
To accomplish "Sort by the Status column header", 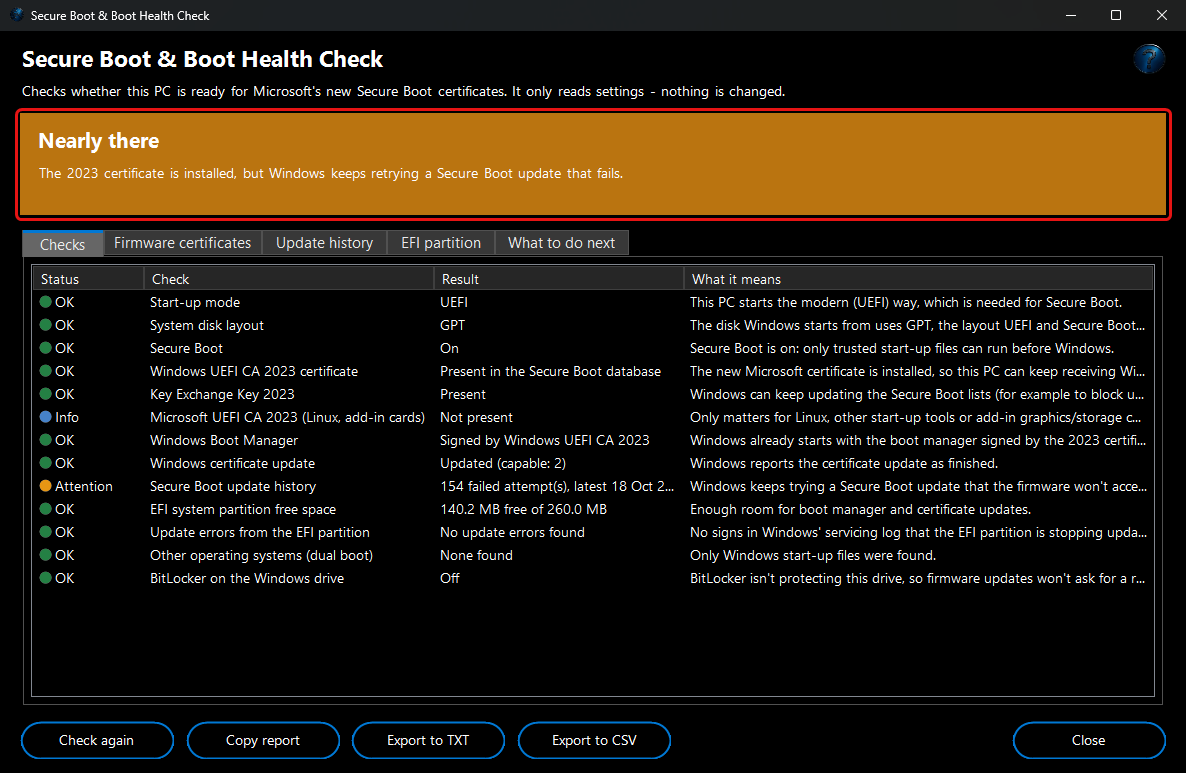I will click(88, 279).
